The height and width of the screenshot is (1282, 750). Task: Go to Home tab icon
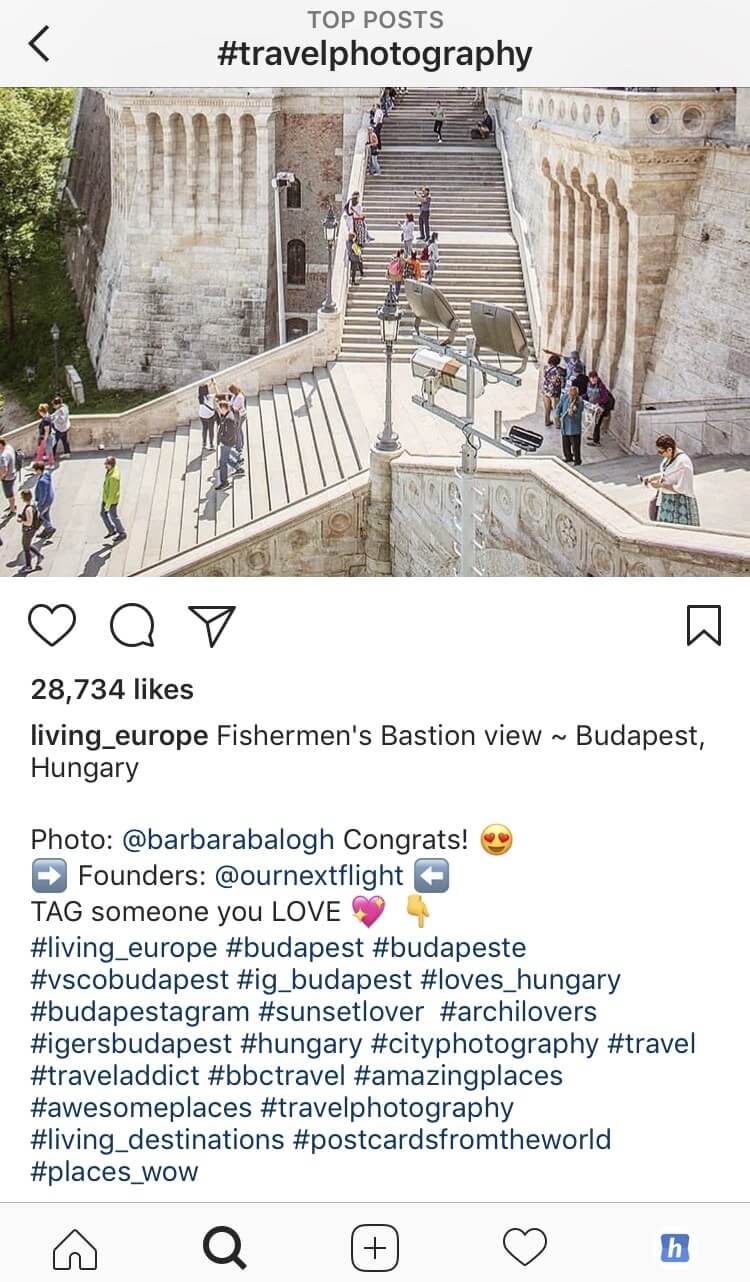point(75,1248)
